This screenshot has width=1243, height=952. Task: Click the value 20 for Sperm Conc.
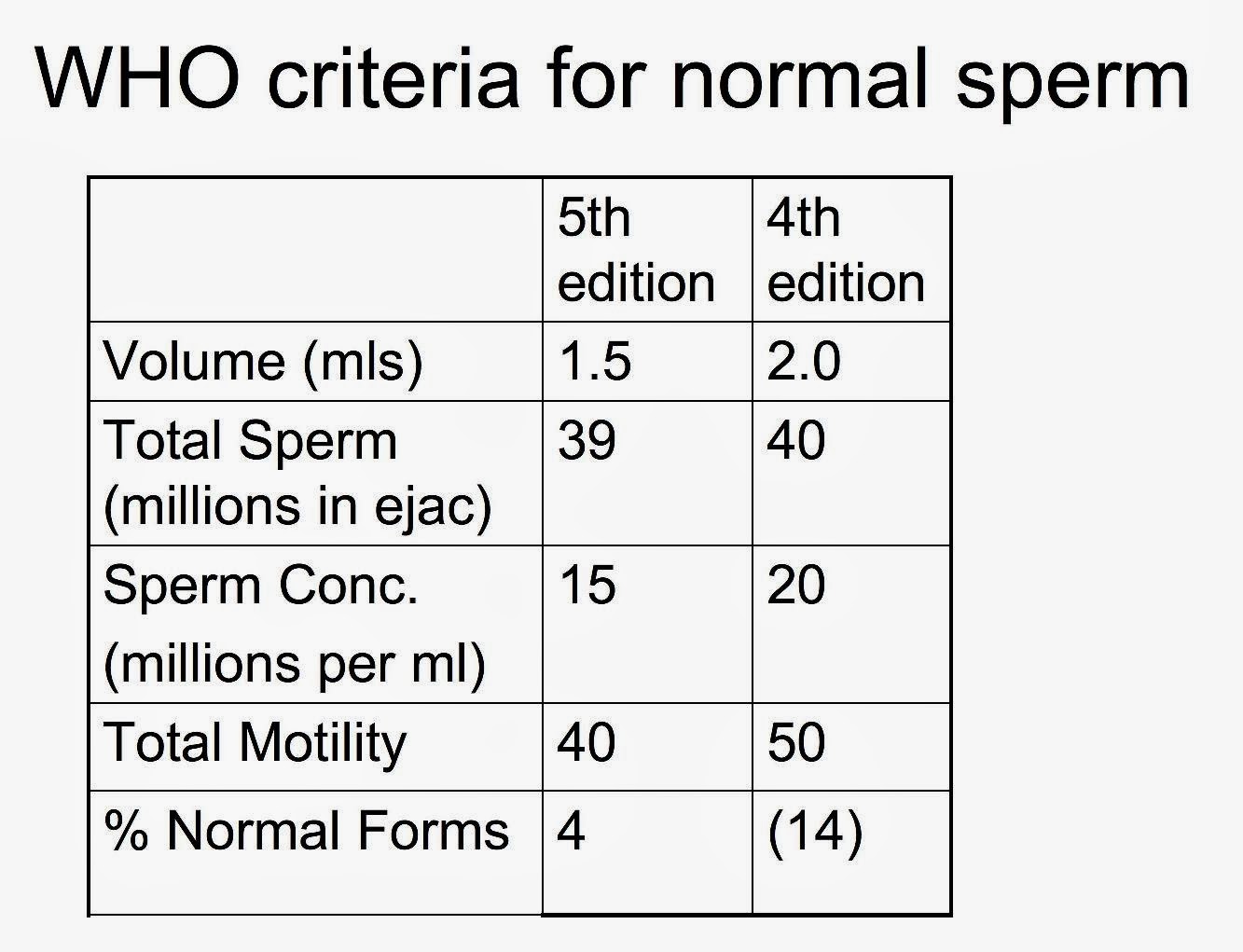pos(795,586)
